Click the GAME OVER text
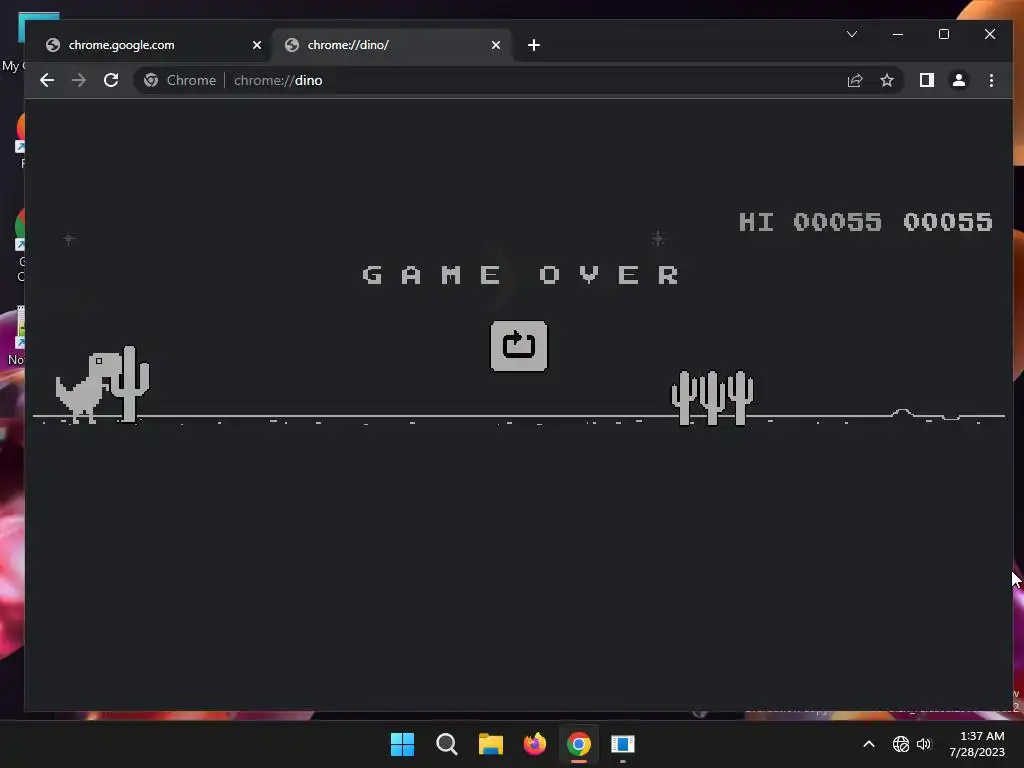This screenshot has height=768, width=1024. 520,275
